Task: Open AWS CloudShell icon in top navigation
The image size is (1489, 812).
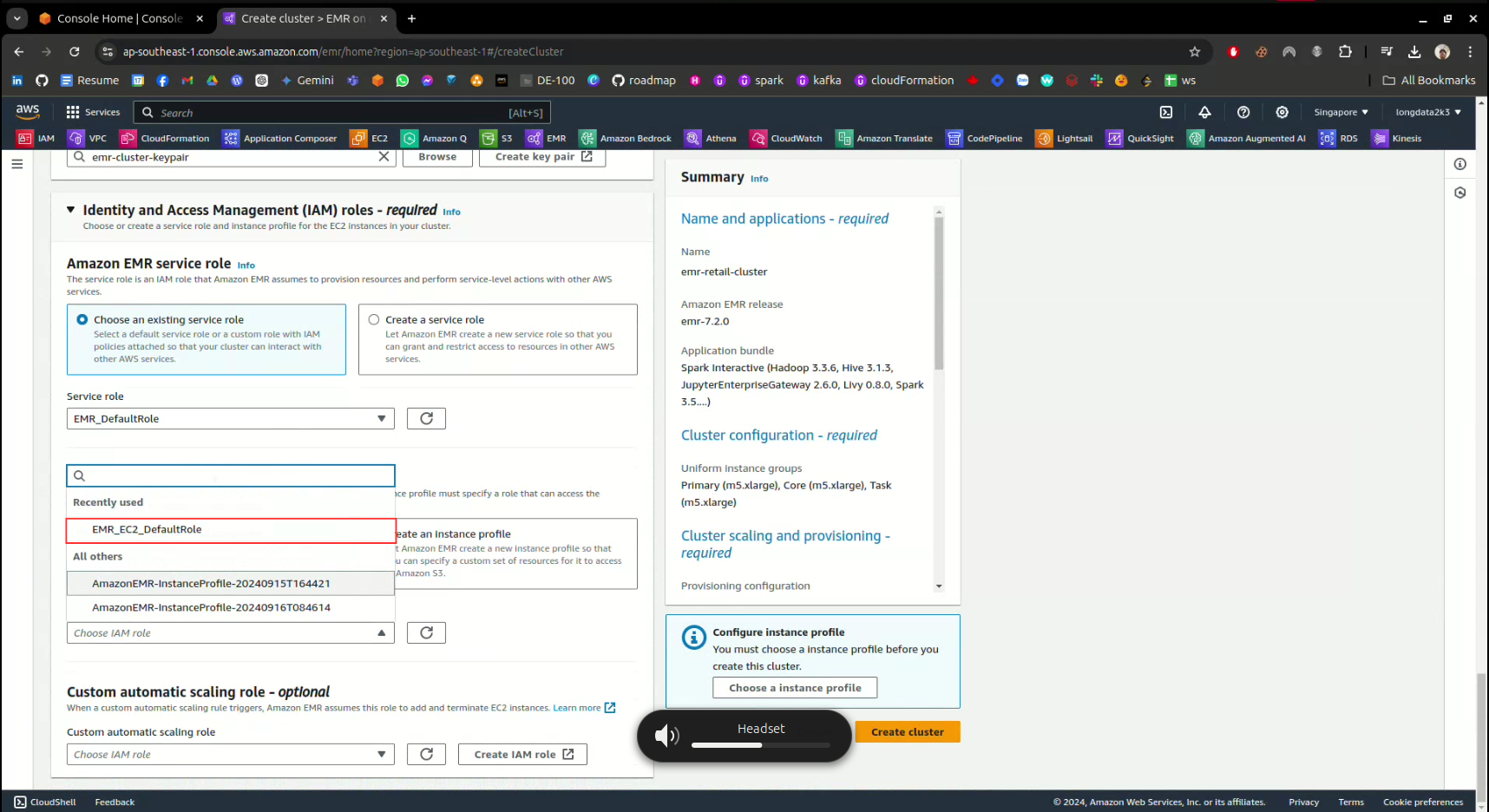Action: coord(1166,112)
